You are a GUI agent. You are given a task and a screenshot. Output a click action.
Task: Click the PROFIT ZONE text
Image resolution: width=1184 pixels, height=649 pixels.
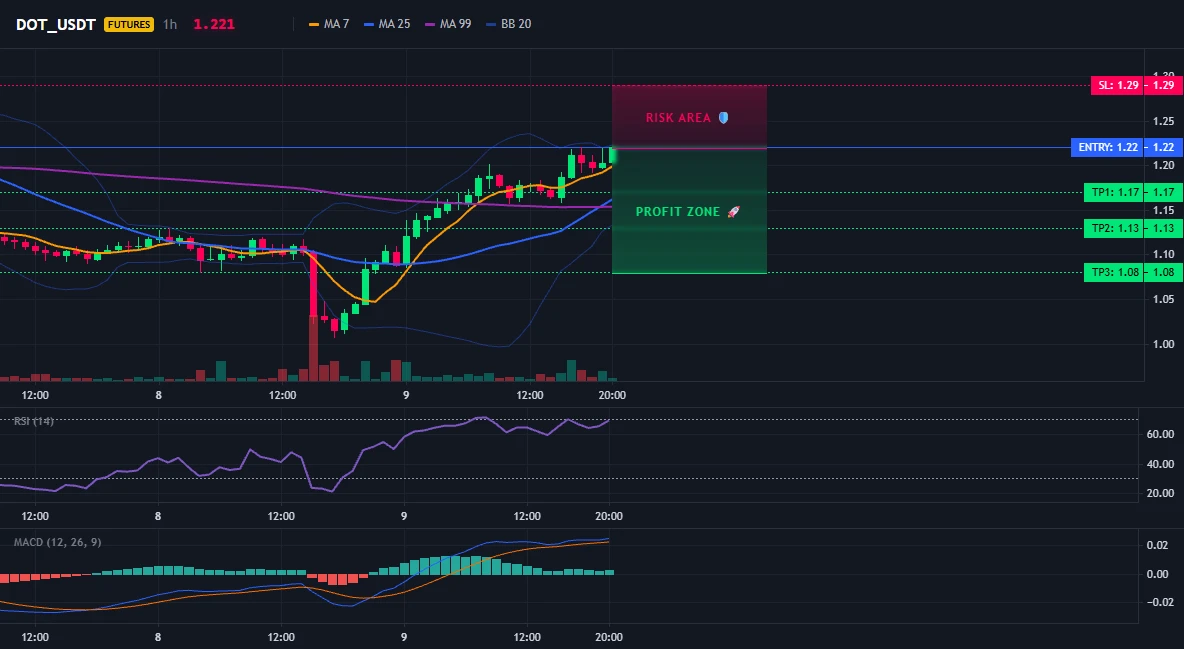coord(678,212)
